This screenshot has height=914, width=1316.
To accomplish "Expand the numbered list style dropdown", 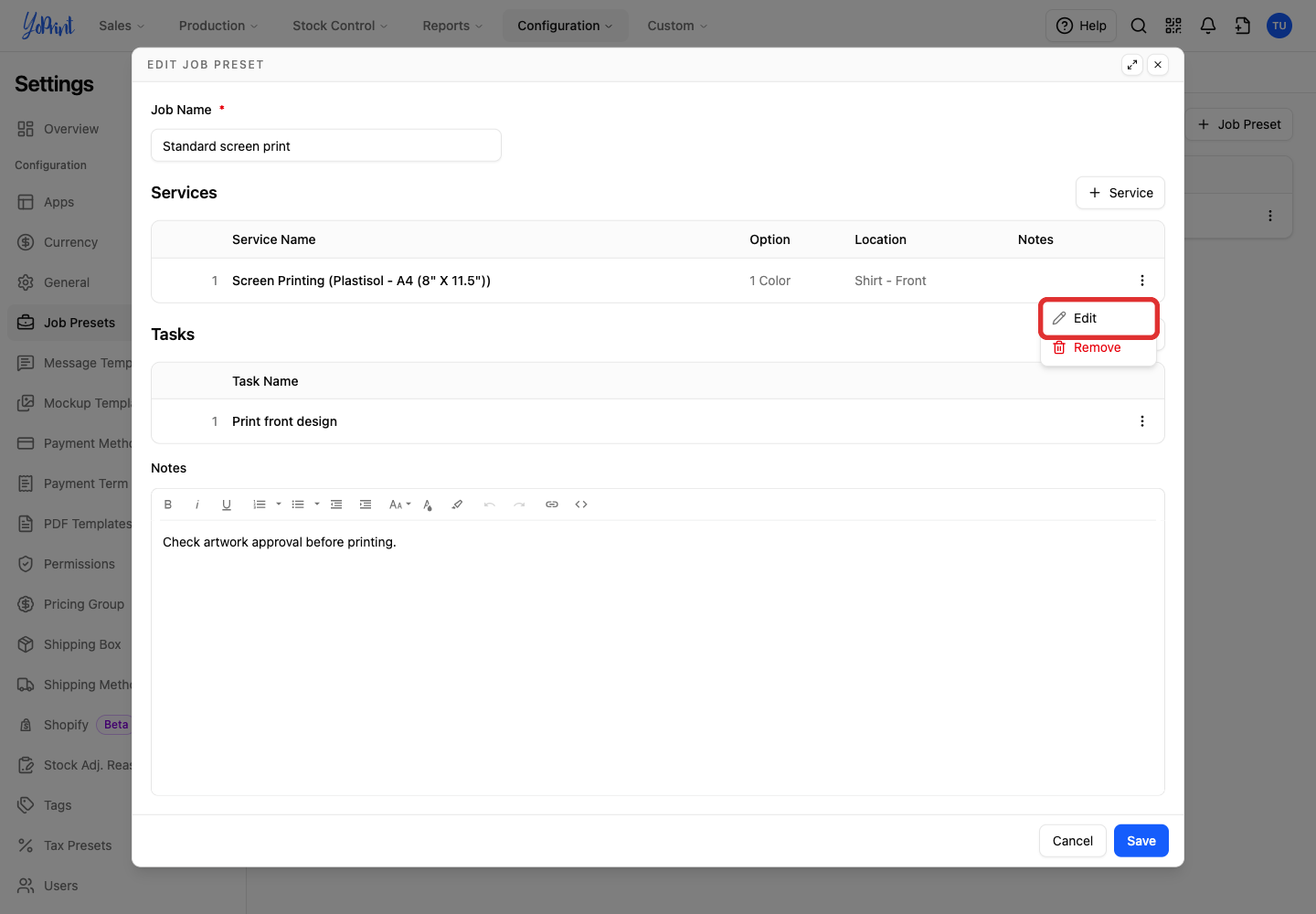I will click(x=279, y=505).
